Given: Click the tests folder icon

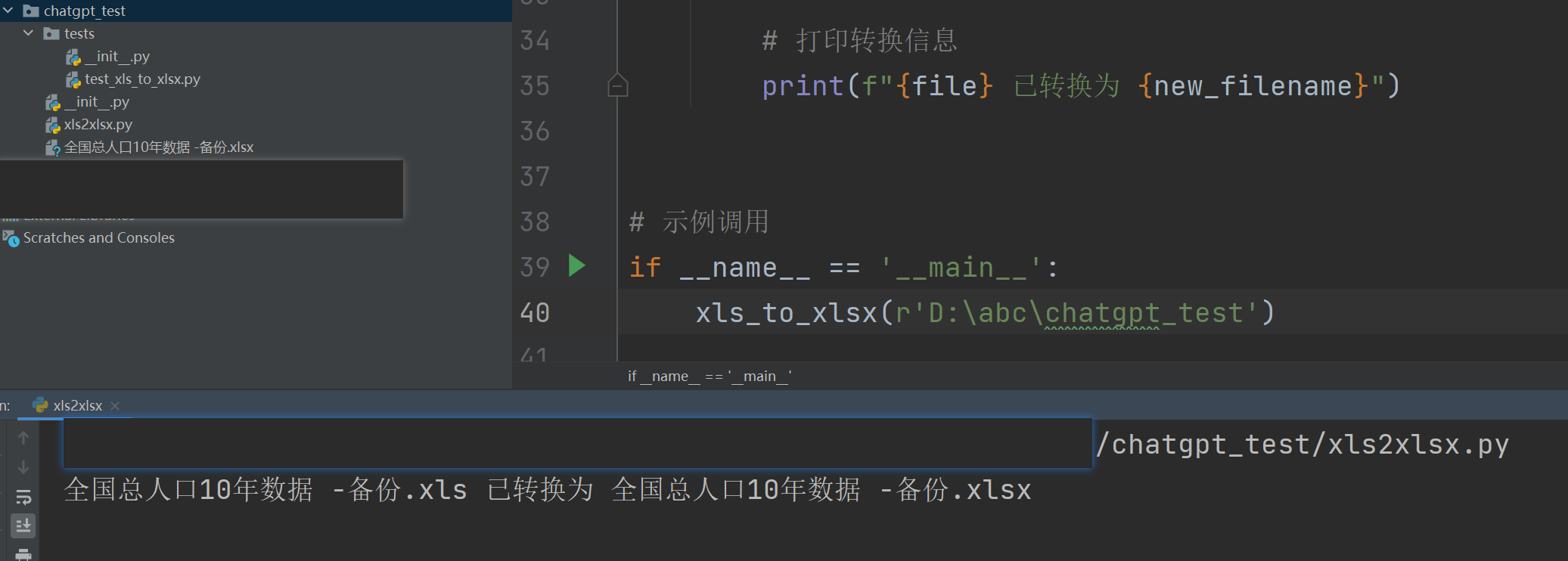Looking at the screenshot, I should pyautogui.click(x=51, y=33).
